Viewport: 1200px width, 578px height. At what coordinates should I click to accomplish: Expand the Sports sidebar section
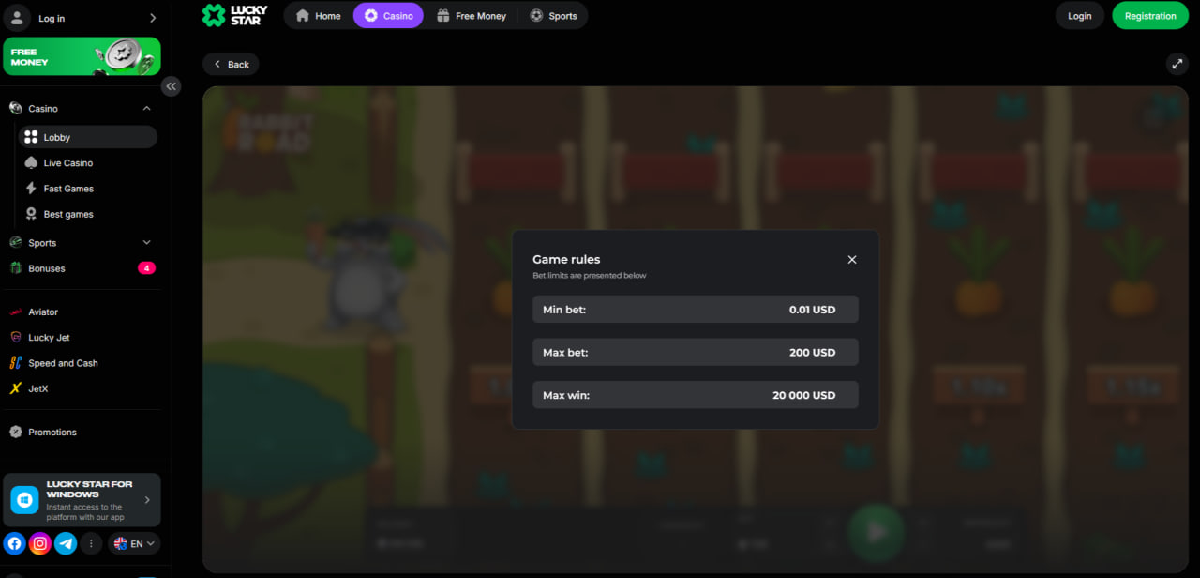tap(147, 242)
